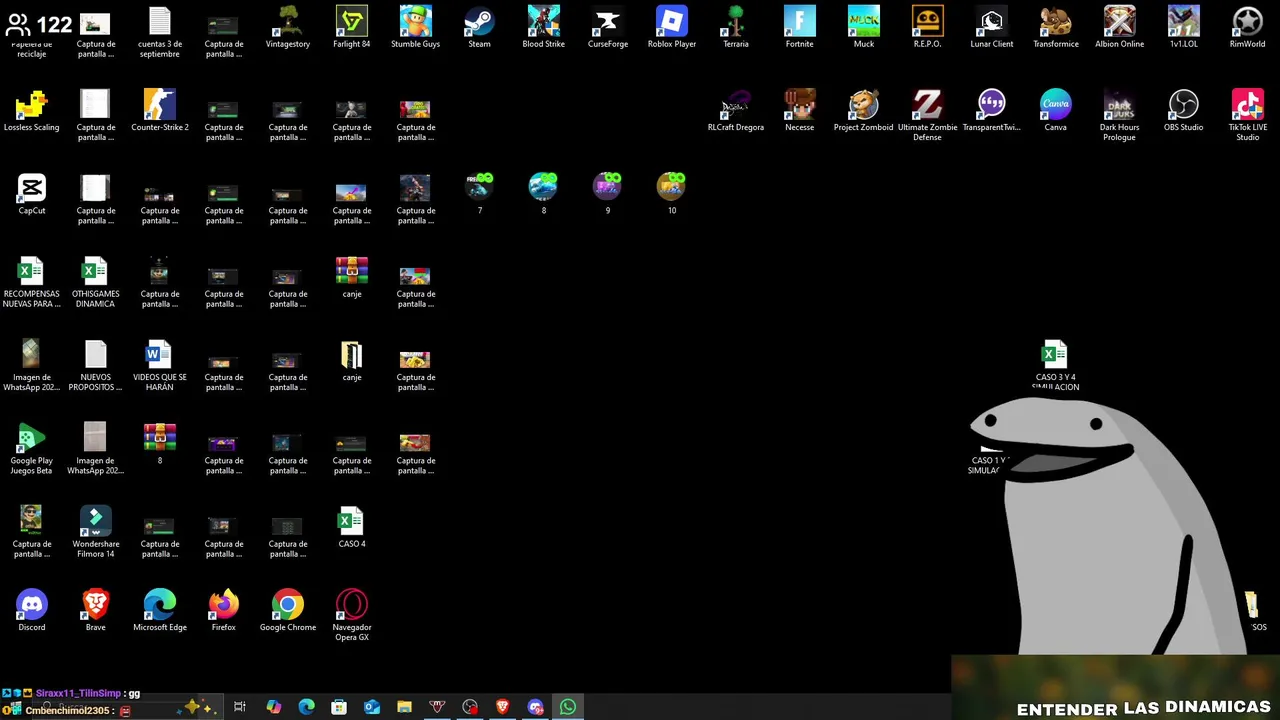This screenshot has width=1280, height=720.
Task: Open Outlook from the taskbar
Action: click(x=372, y=707)
